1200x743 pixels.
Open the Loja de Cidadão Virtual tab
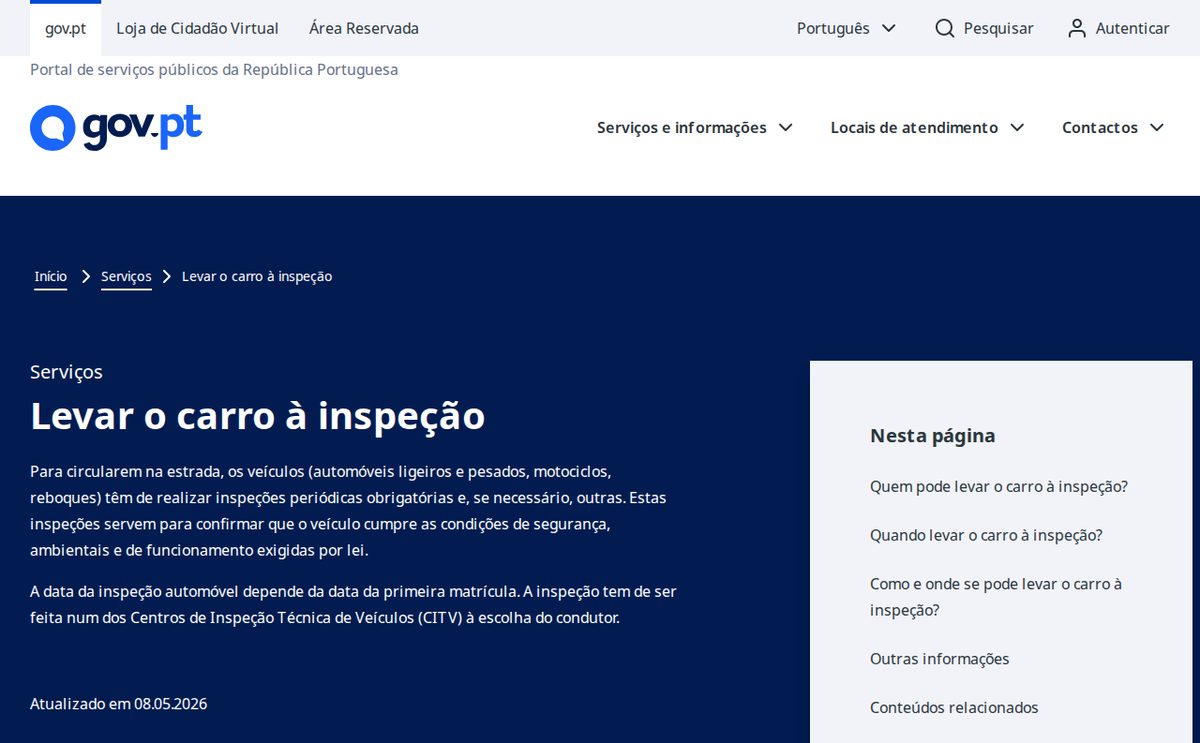click(198, 28)
